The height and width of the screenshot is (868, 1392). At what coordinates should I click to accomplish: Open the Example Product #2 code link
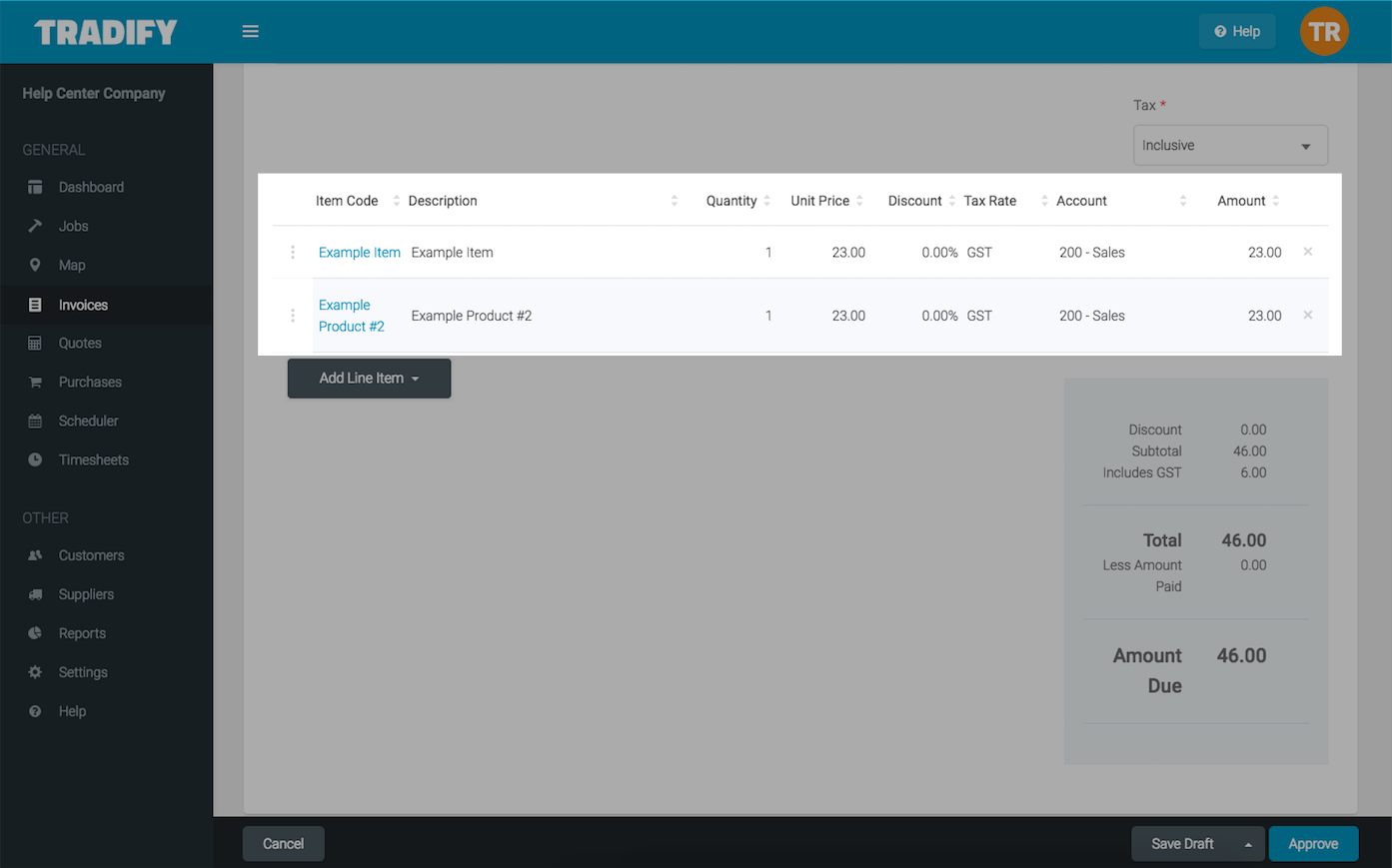click(x=352, y=316)
